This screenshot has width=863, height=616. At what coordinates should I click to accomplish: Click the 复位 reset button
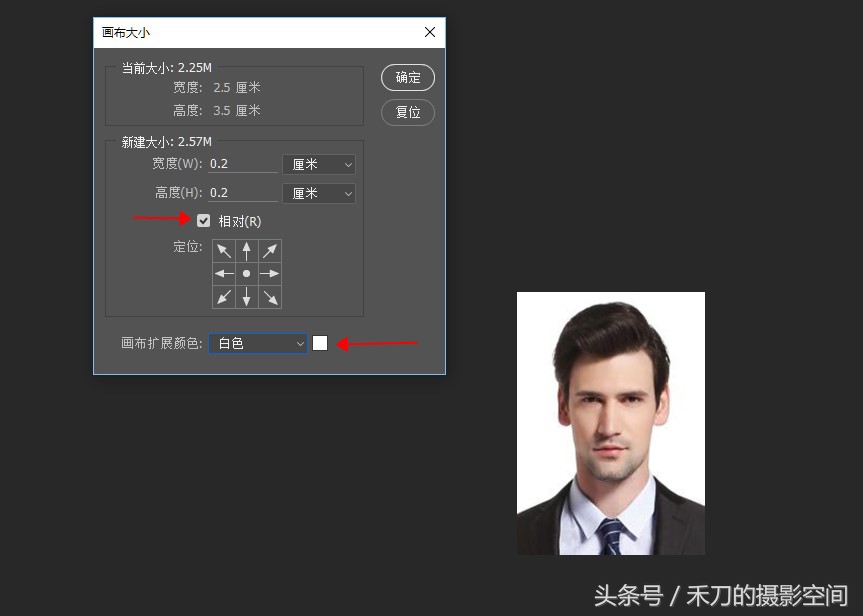407,112
